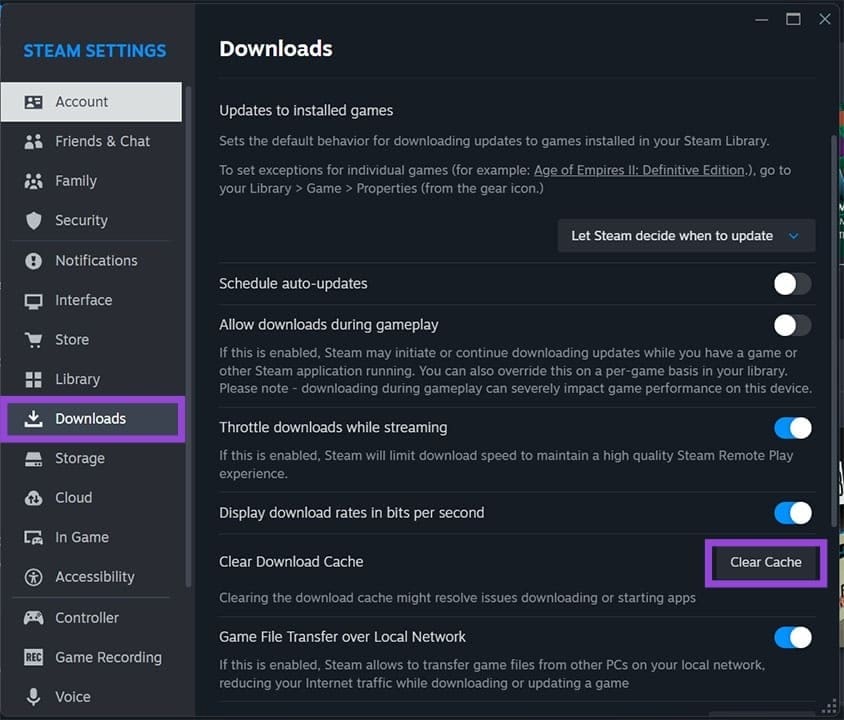The image size is (844, 720).
Task: Click the Controller gamepad icon
Action: 33,618
